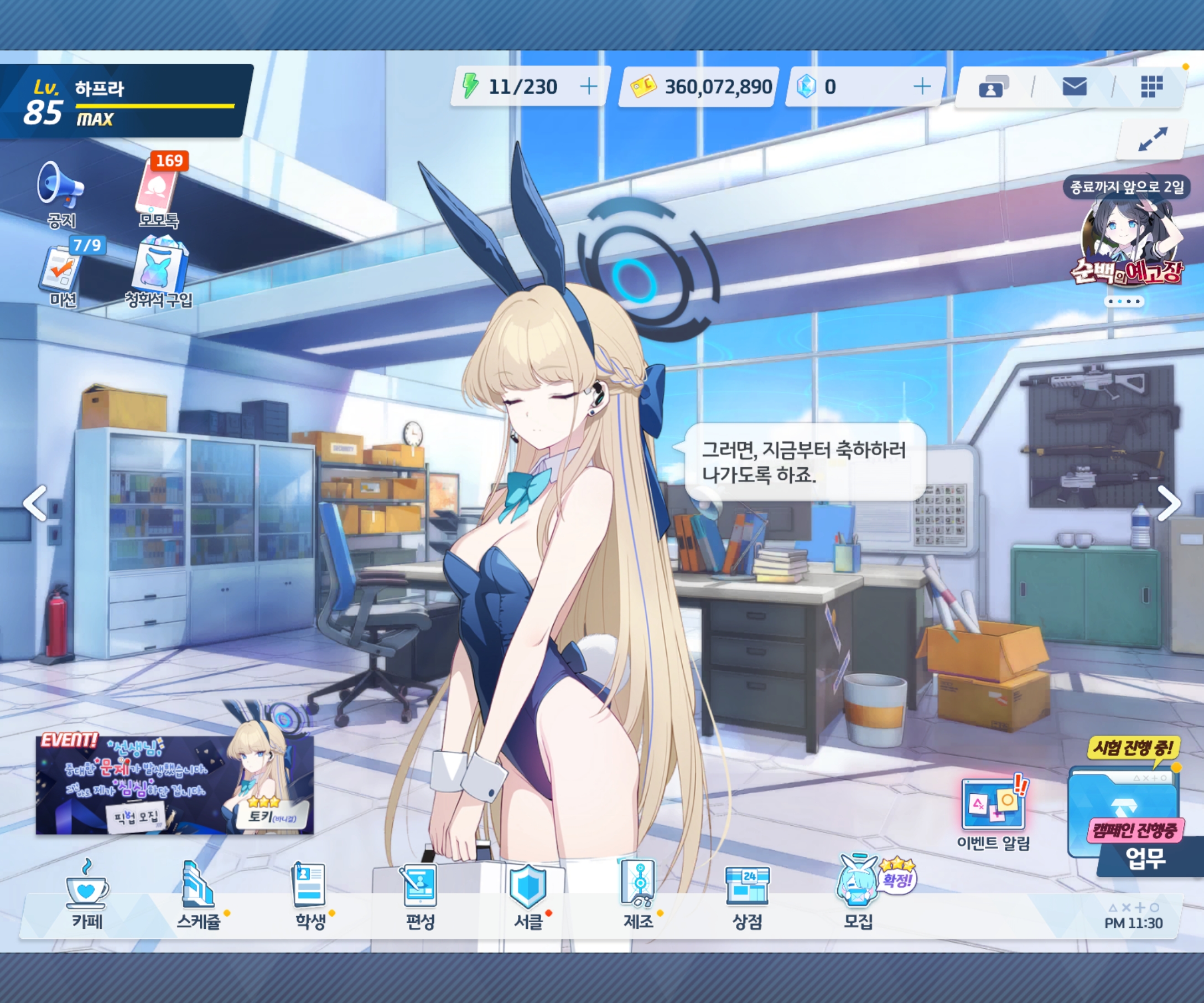Tap the PM 11:30 clock text
The height and width of the screenshot is (1003, 1204).
[1134, 923]
